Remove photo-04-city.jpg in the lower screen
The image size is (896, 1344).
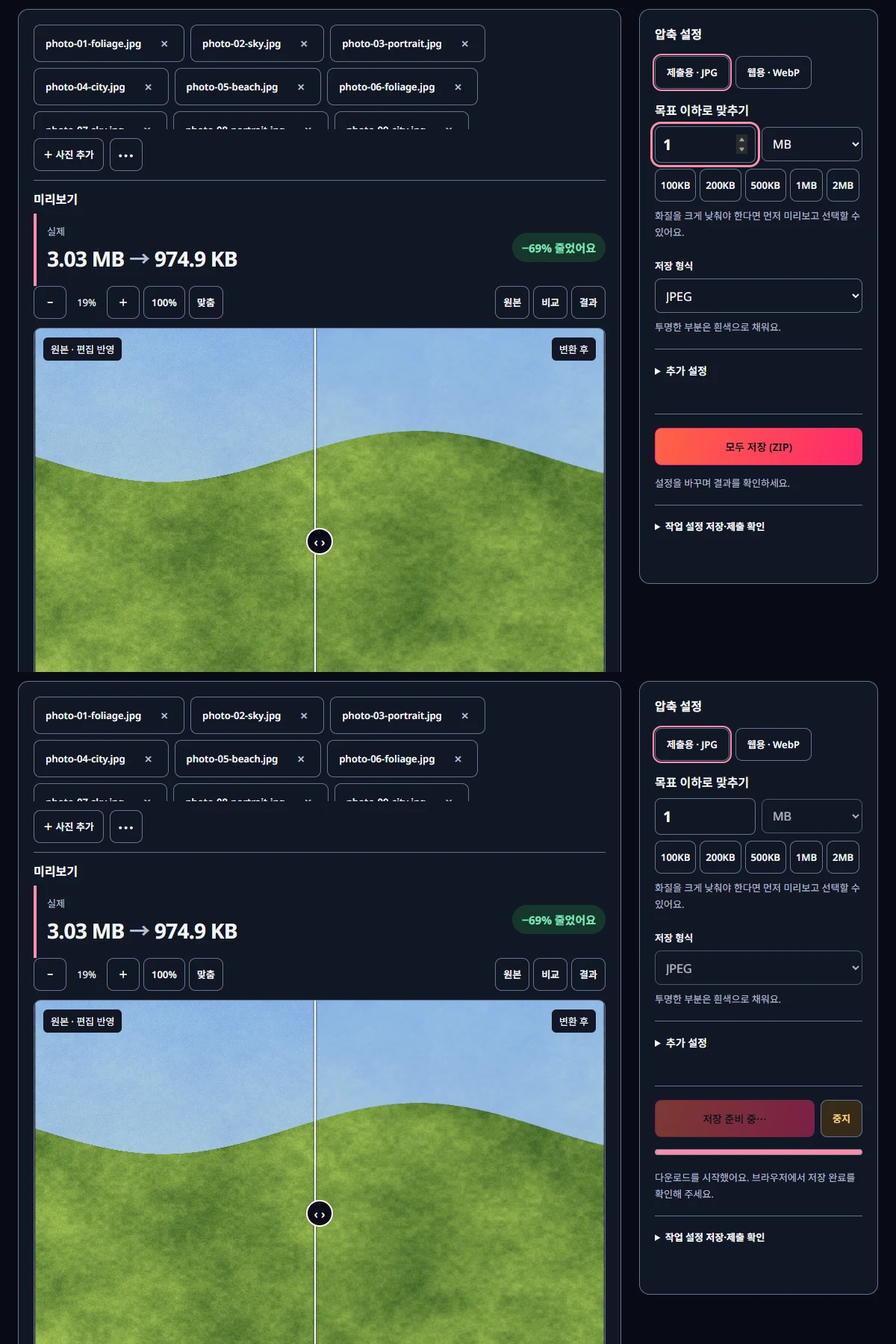148,759
